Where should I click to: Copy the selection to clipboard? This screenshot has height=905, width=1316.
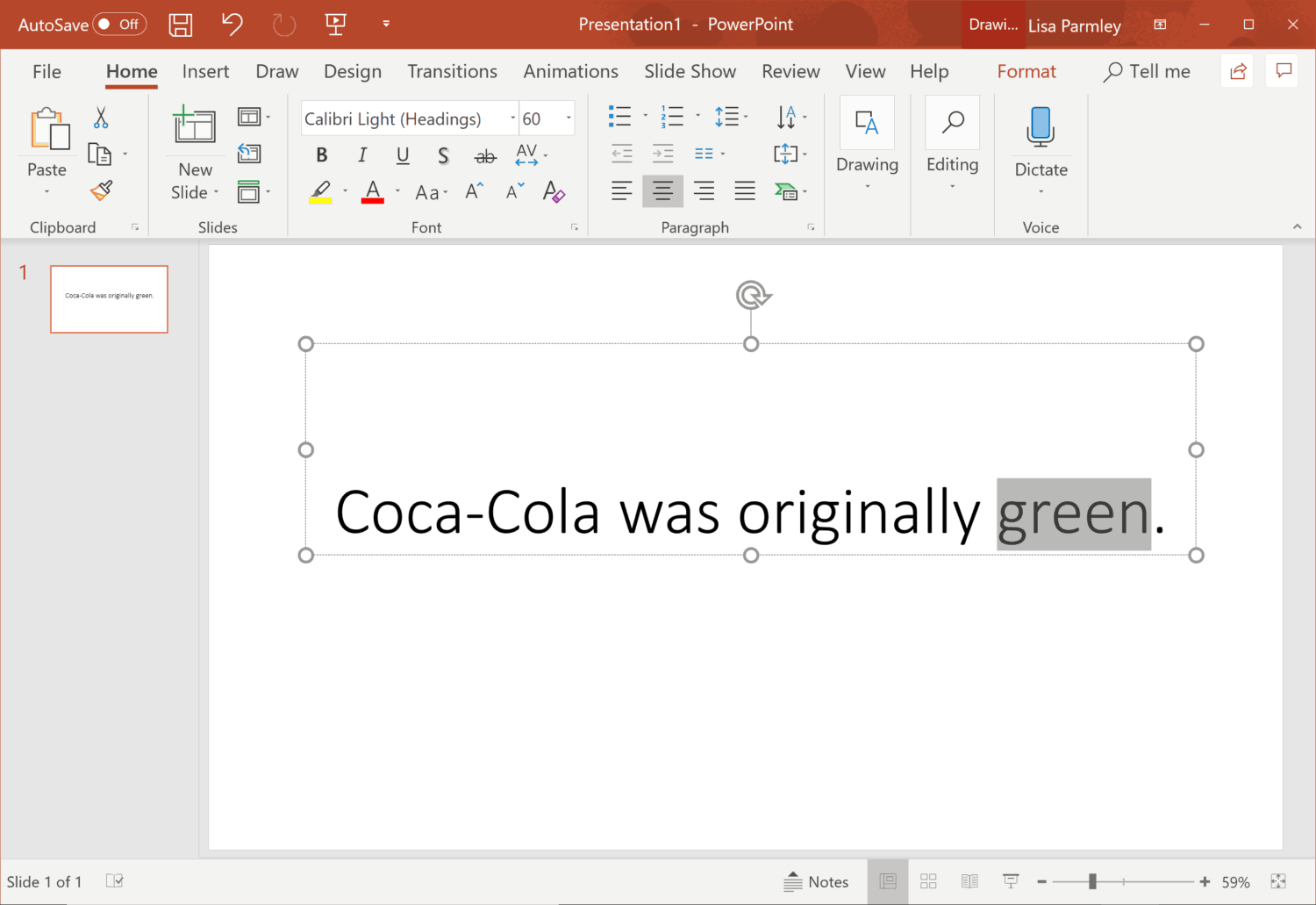tap(100, 155)
